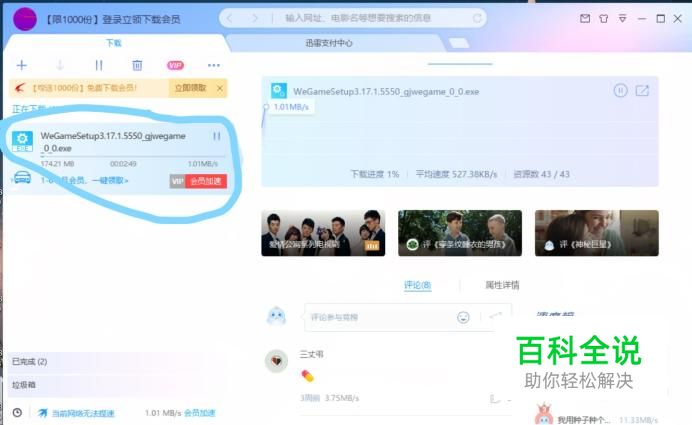Click the 立即领取 button in banner
Image resolution: width=692 pixels, height=425 pixels.
[190, 88]
